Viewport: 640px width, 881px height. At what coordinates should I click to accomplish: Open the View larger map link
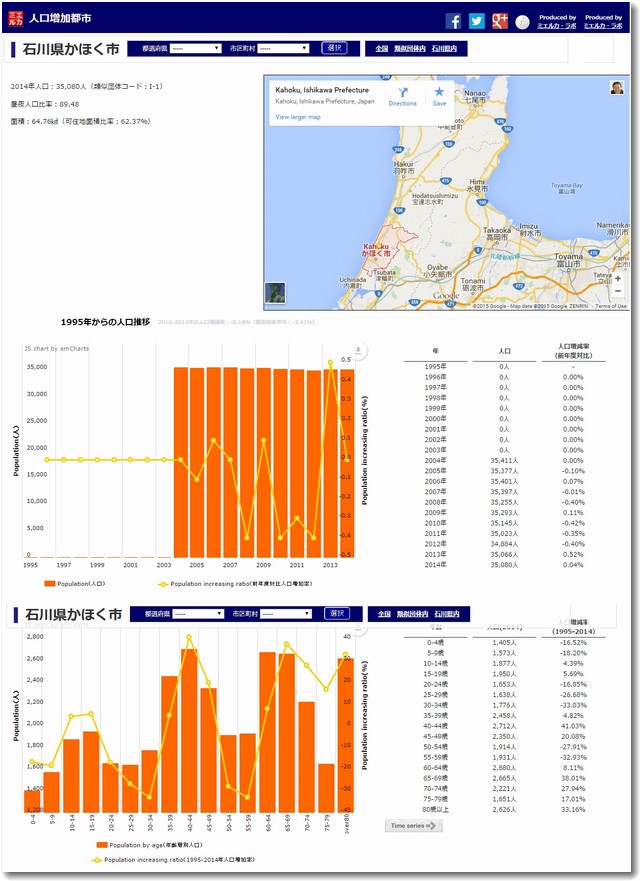pyautogui.click(x=298, y=117)
